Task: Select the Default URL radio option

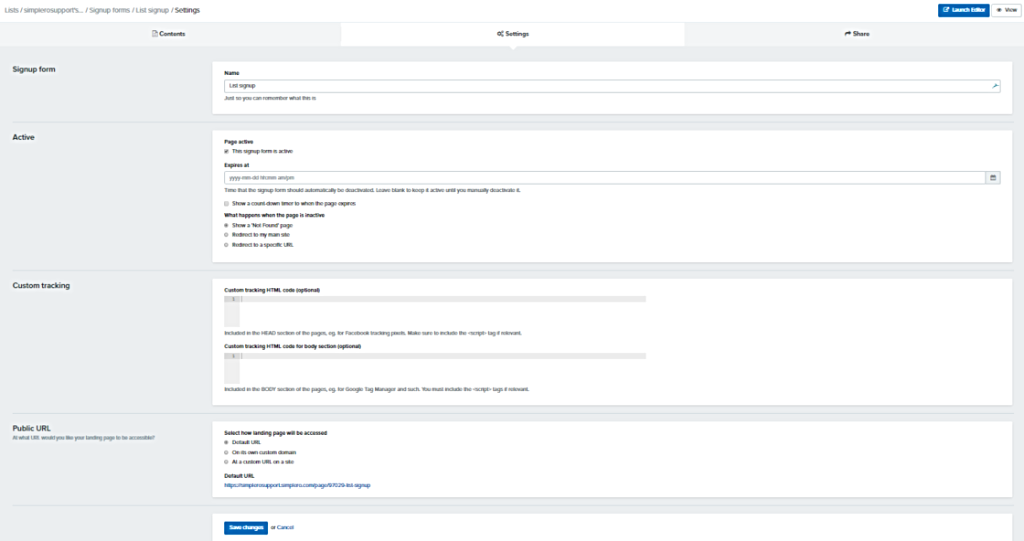Action: tap(227, 442)
